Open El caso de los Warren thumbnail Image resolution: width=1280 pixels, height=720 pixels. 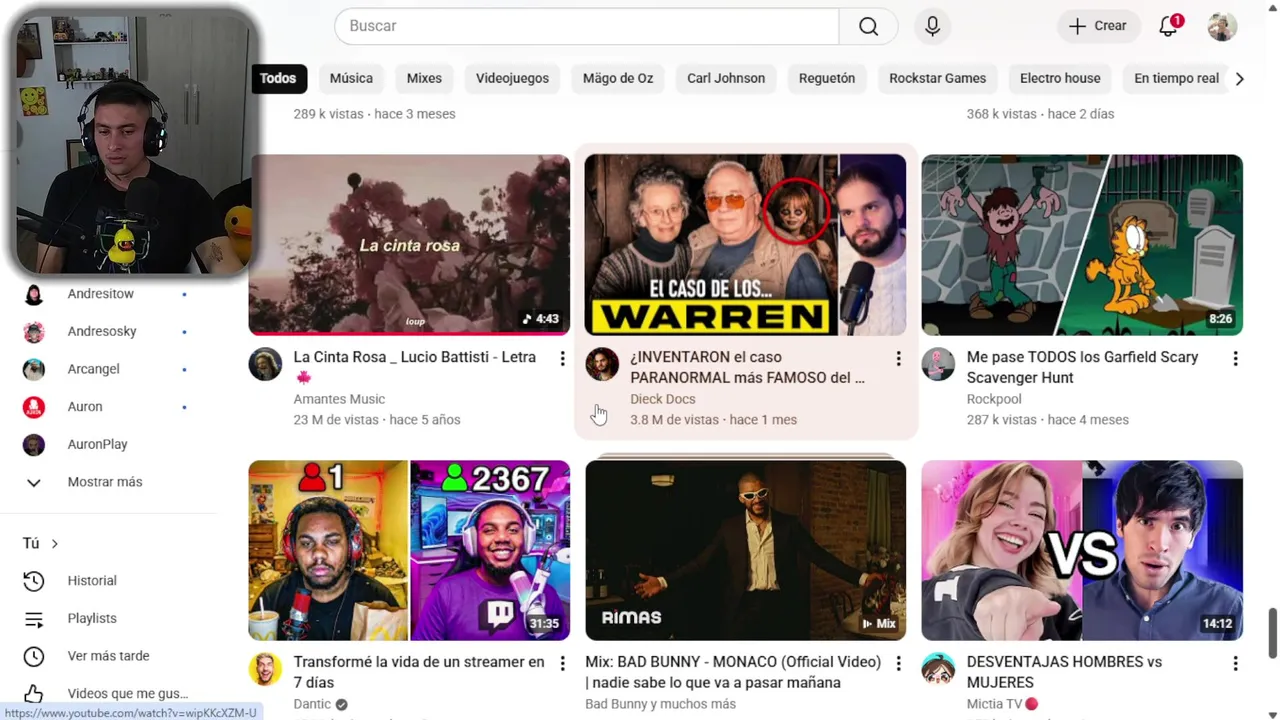coord(745,244)
